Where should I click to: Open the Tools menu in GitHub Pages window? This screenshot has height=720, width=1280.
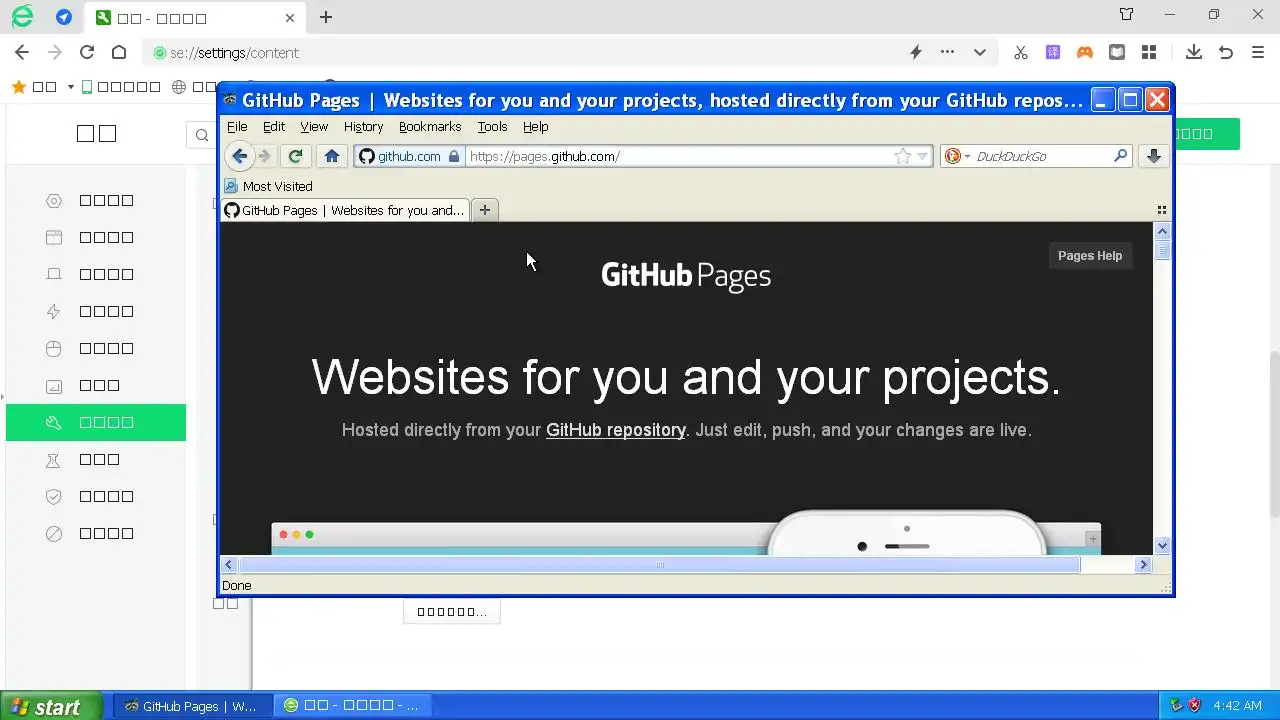492,127
